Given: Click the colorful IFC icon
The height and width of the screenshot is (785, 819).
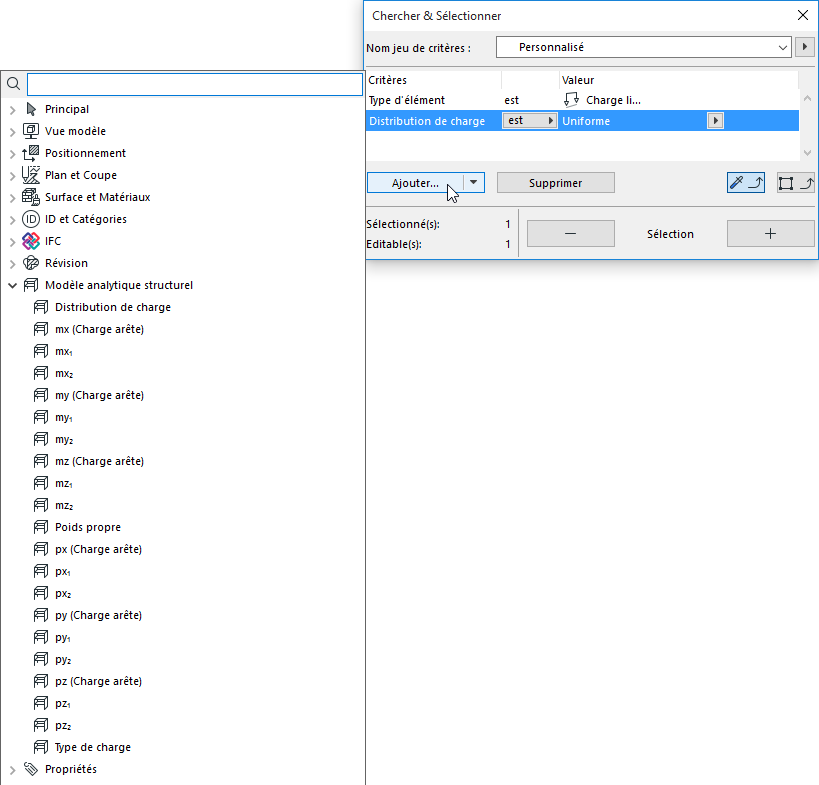Looking at the screenshot, I should (31, 241).
